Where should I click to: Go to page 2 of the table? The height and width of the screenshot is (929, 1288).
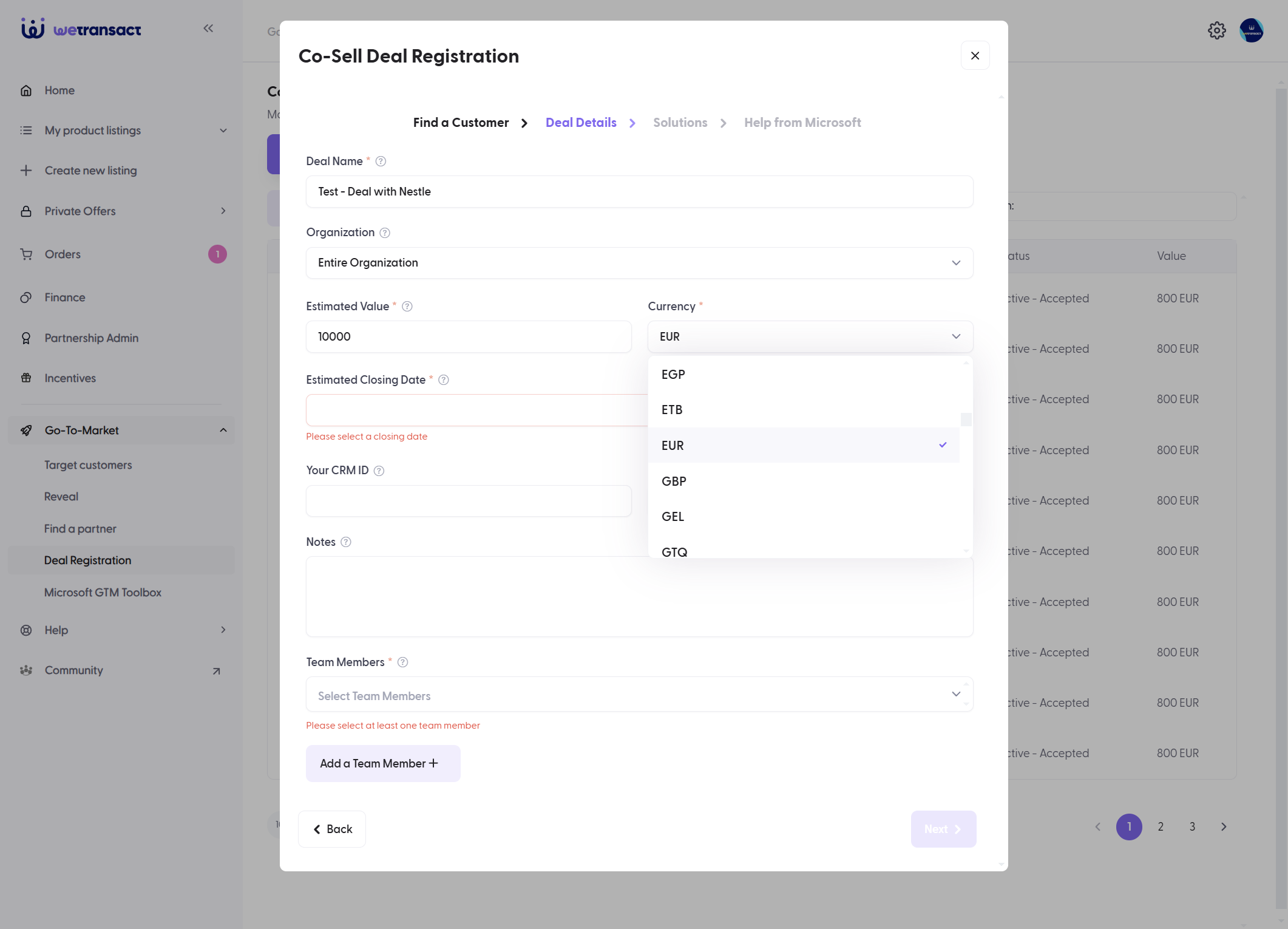coord(1161,827)
